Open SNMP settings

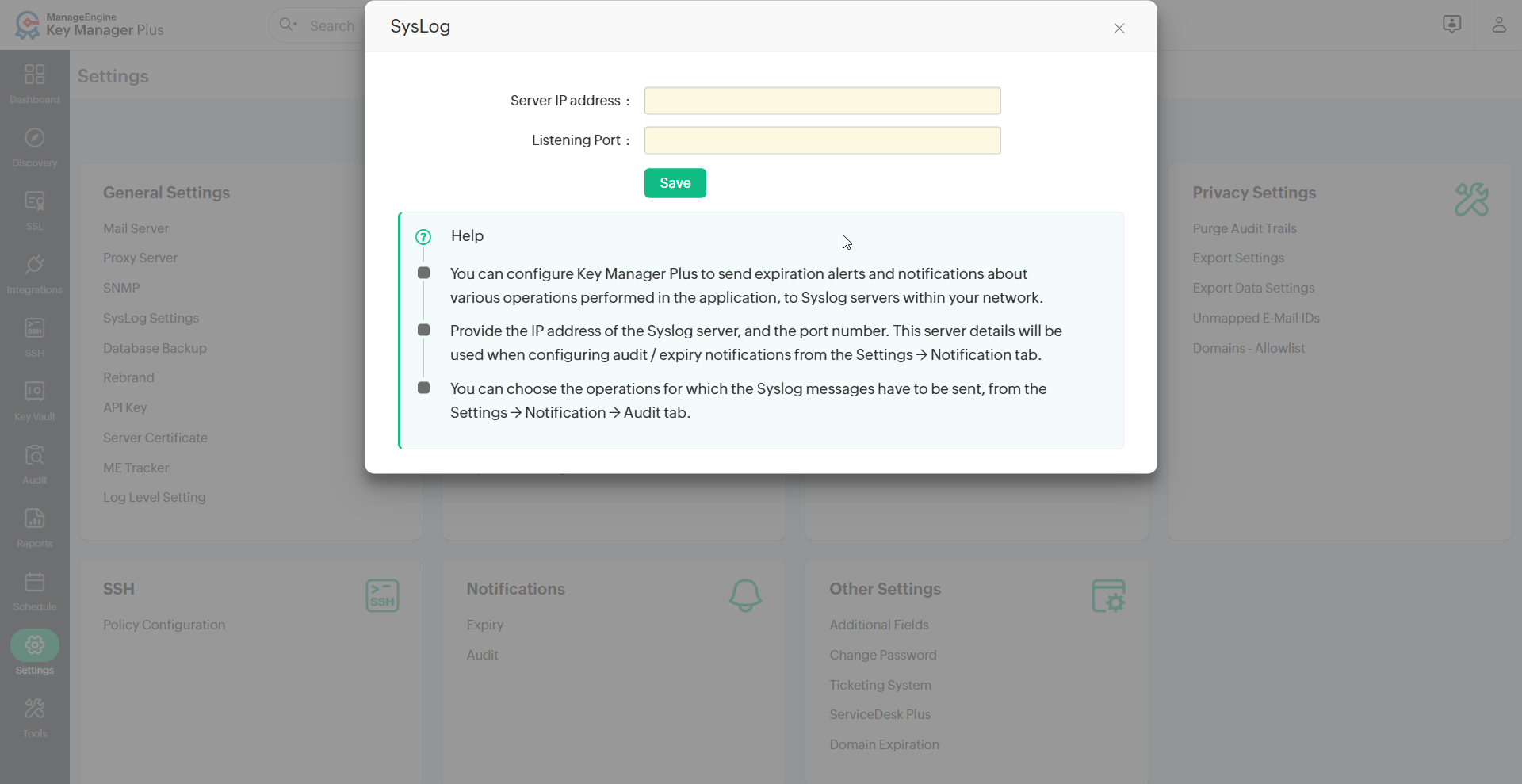point(121,288)
